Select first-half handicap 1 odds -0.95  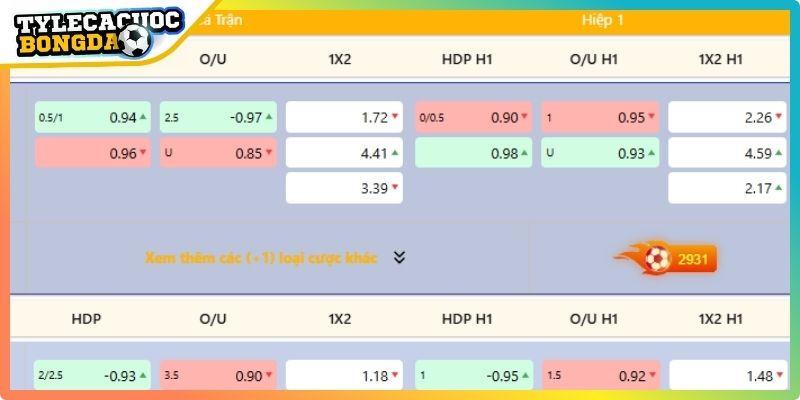pyautogui.click(x=474, y=376)
